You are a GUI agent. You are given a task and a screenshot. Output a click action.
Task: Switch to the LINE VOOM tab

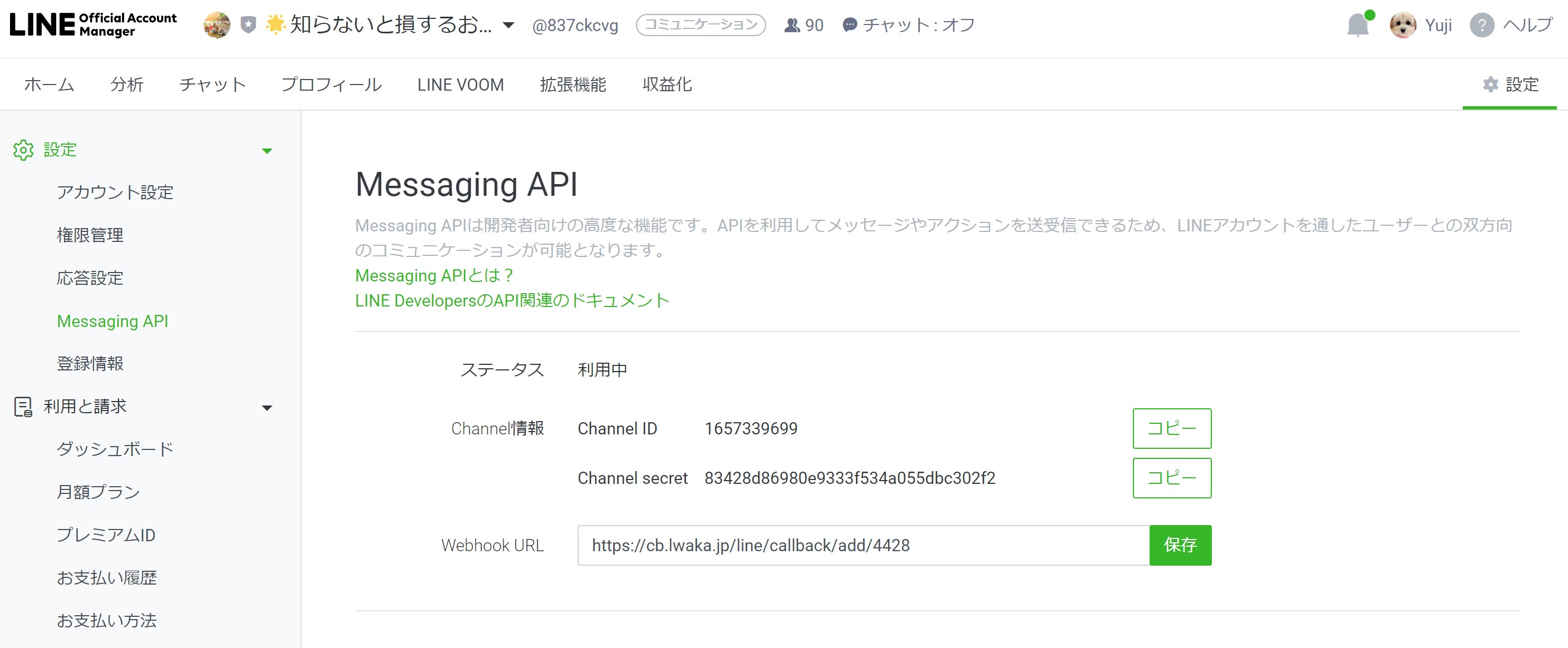(461, 85)
